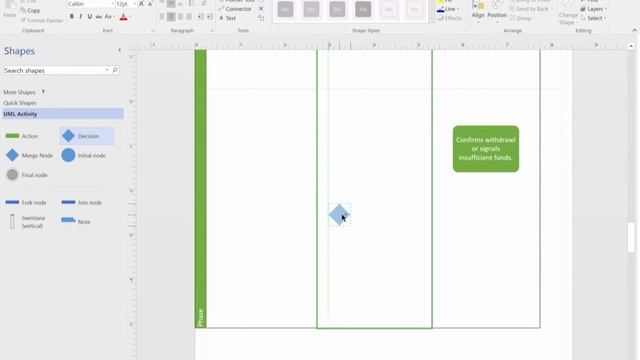The height and width of the screenshot is (360, 640).
Task: Activate Format Painter
Action: [x=42, y=20]
